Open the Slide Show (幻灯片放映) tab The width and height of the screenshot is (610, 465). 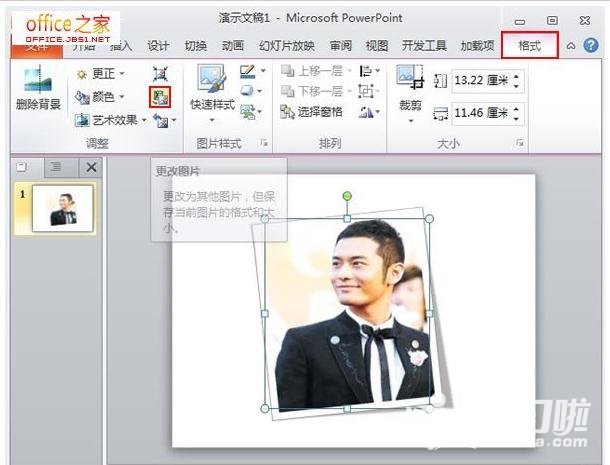pos(287,45)
